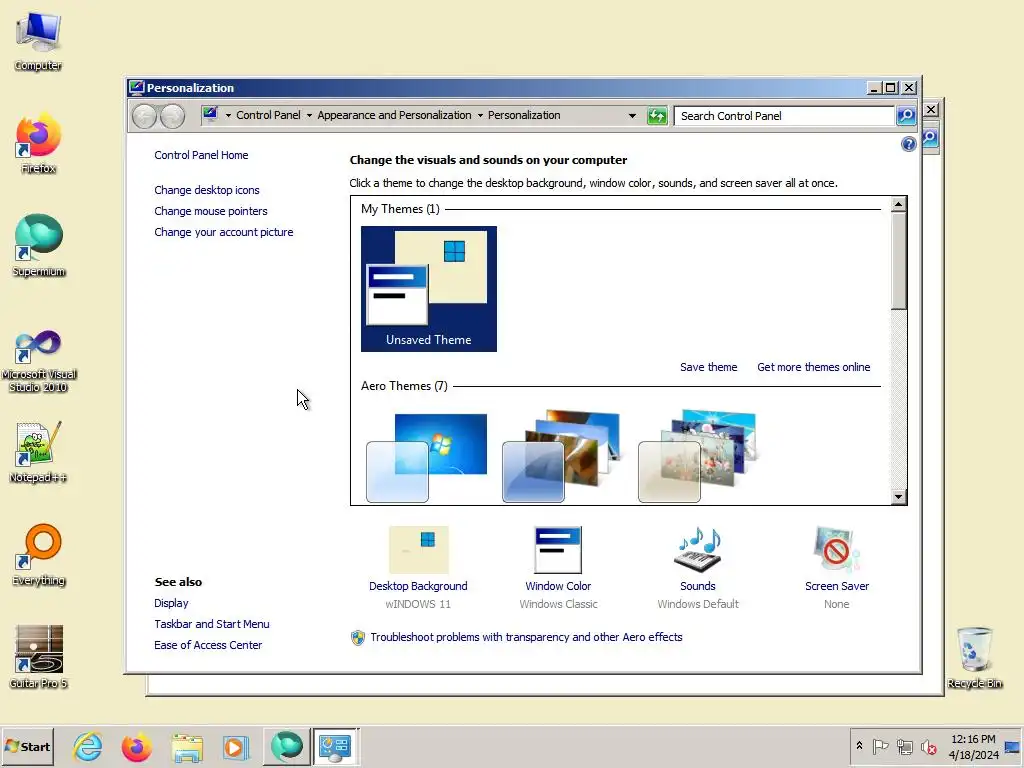The width and height of the screenshot is (1024, 768).
Task: Click Window Color text link
Action: 558,586
